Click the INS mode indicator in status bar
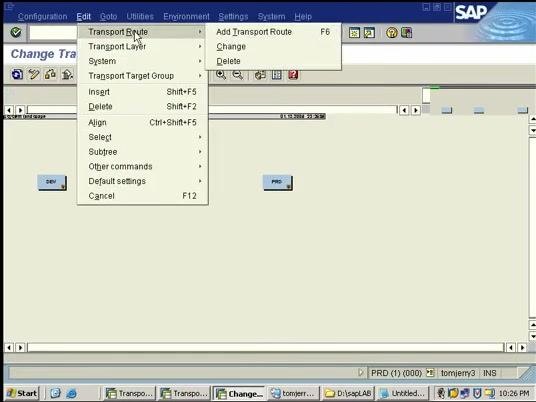 pos(490,373)
